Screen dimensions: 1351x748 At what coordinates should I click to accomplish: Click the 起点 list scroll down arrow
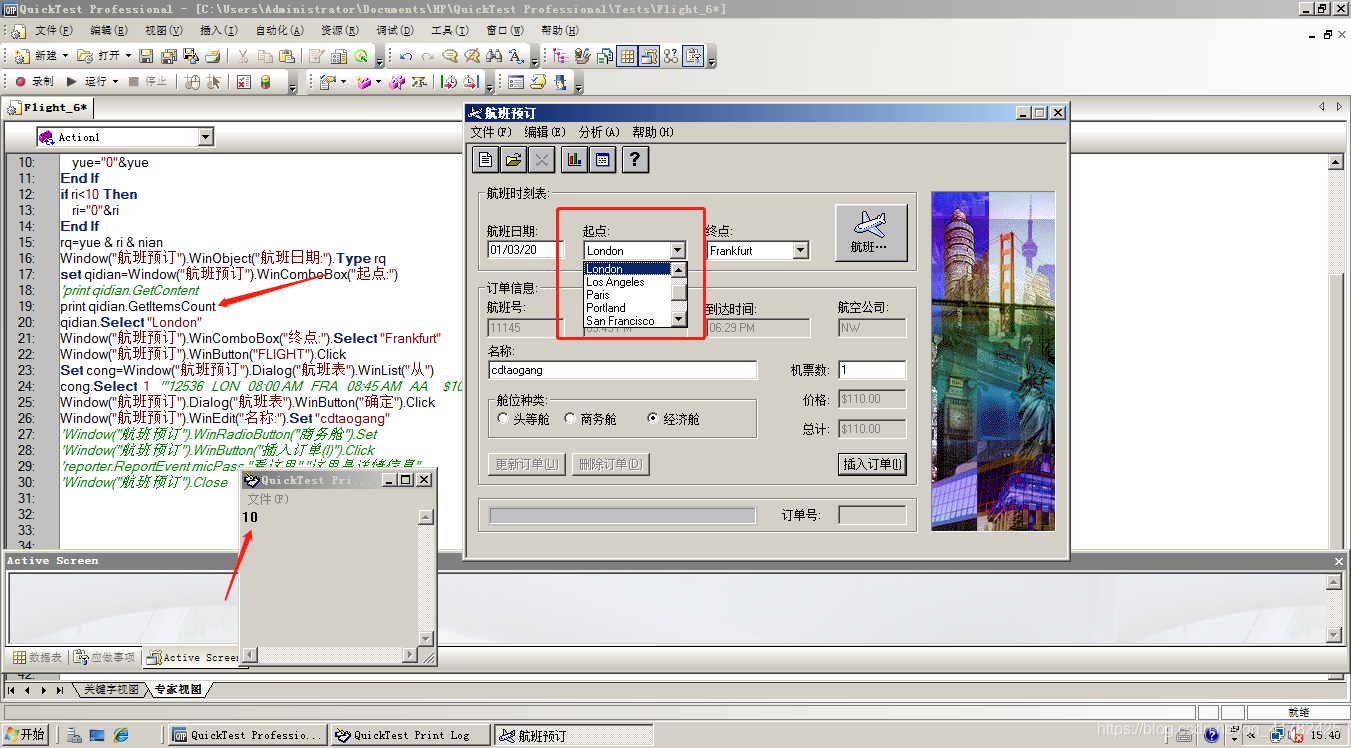pyautogui.click(x=678, y=319)
